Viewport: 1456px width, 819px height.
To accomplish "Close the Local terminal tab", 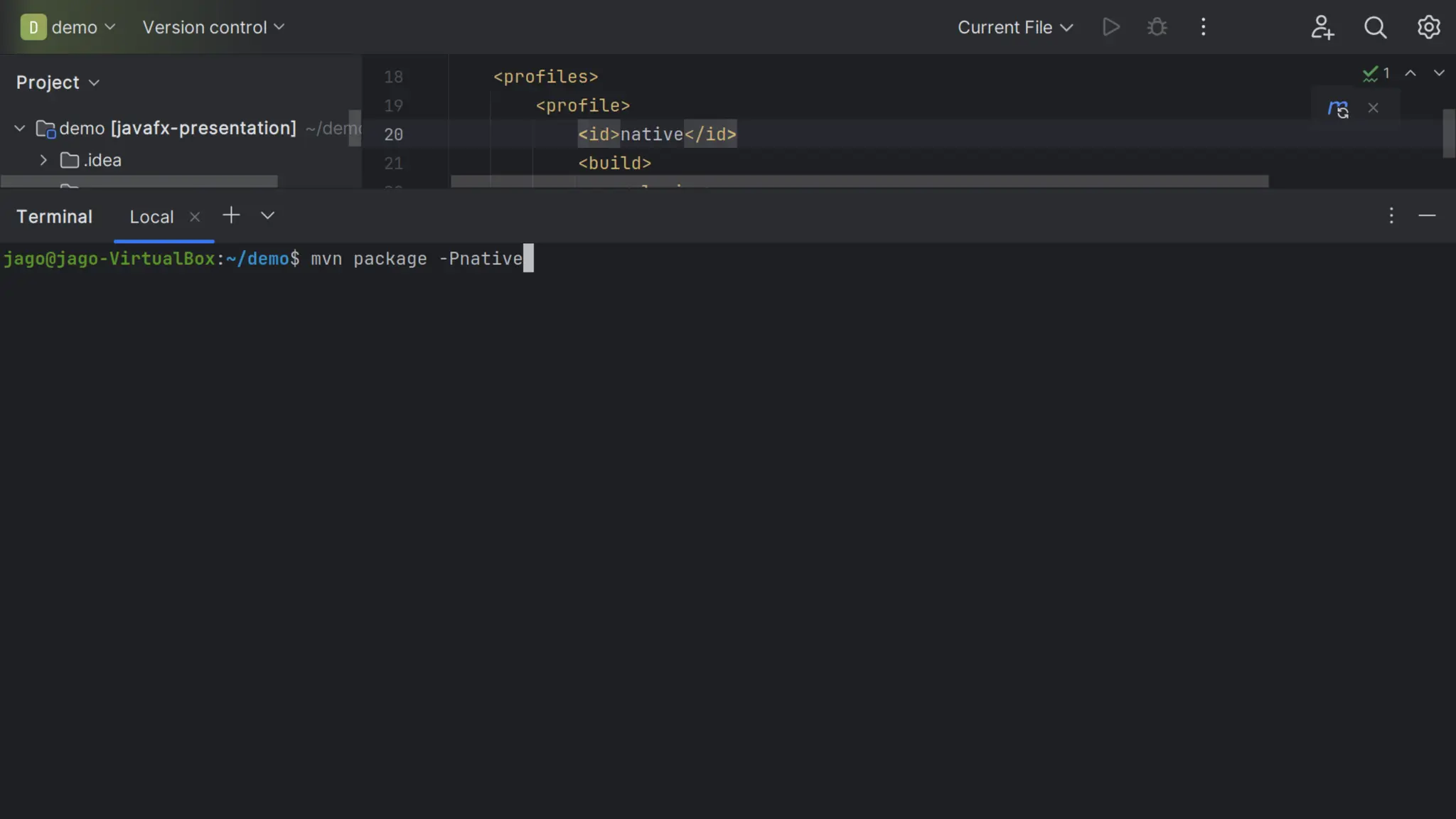I will tap(195, 217).
